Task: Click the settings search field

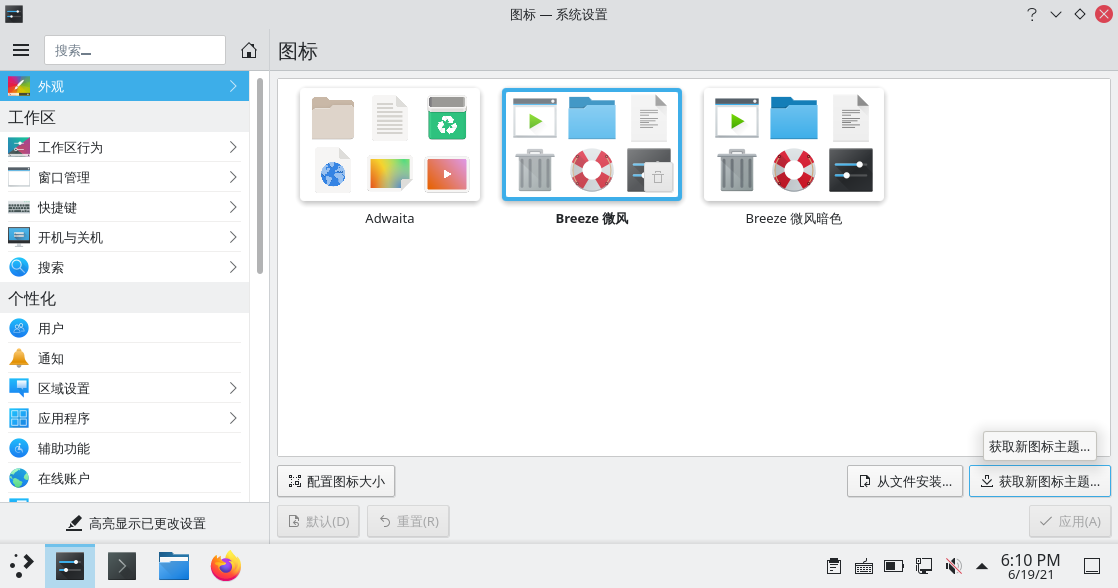Action: 135,50
